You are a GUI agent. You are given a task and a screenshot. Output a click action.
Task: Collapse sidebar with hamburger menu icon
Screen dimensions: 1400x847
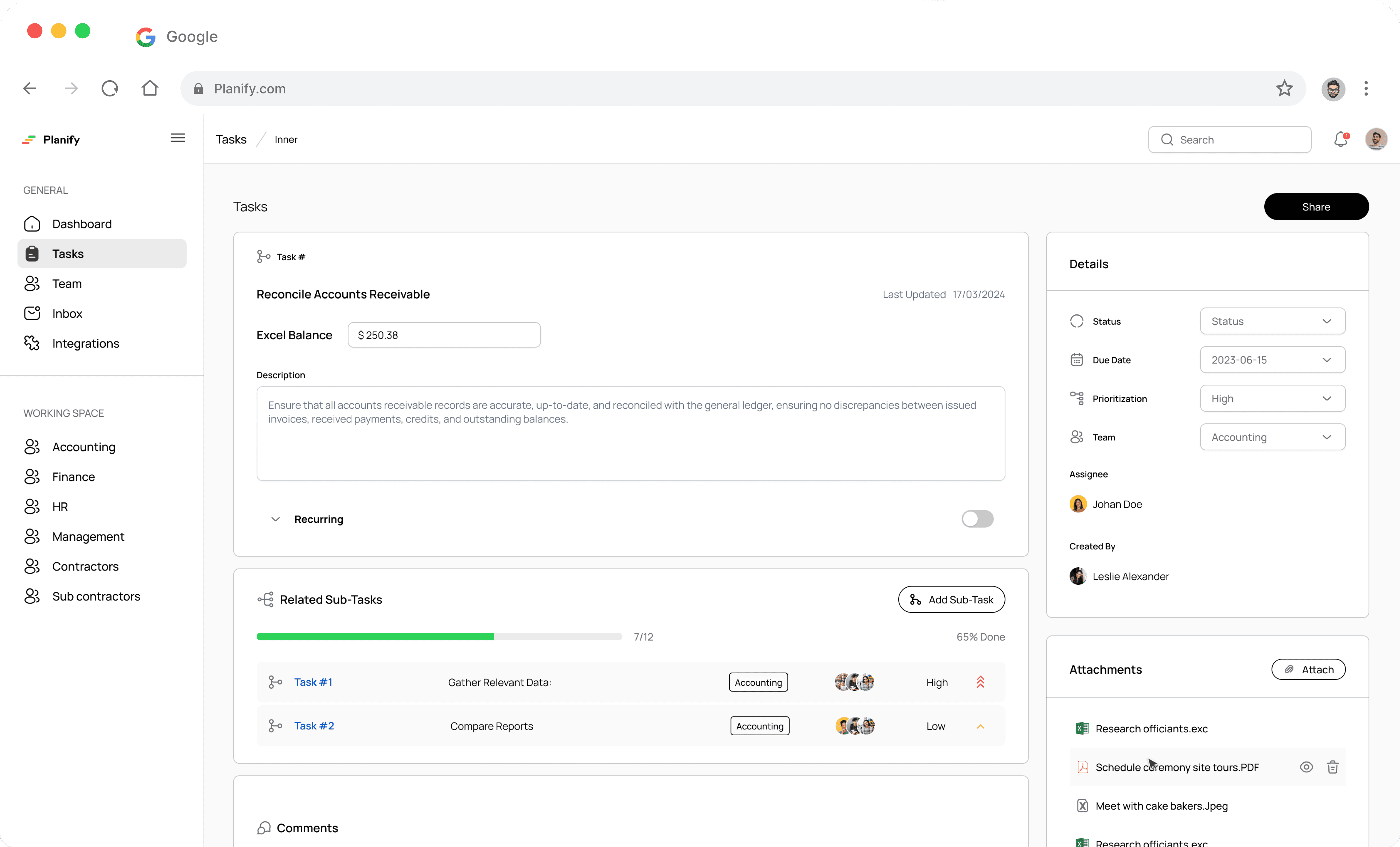178,138
